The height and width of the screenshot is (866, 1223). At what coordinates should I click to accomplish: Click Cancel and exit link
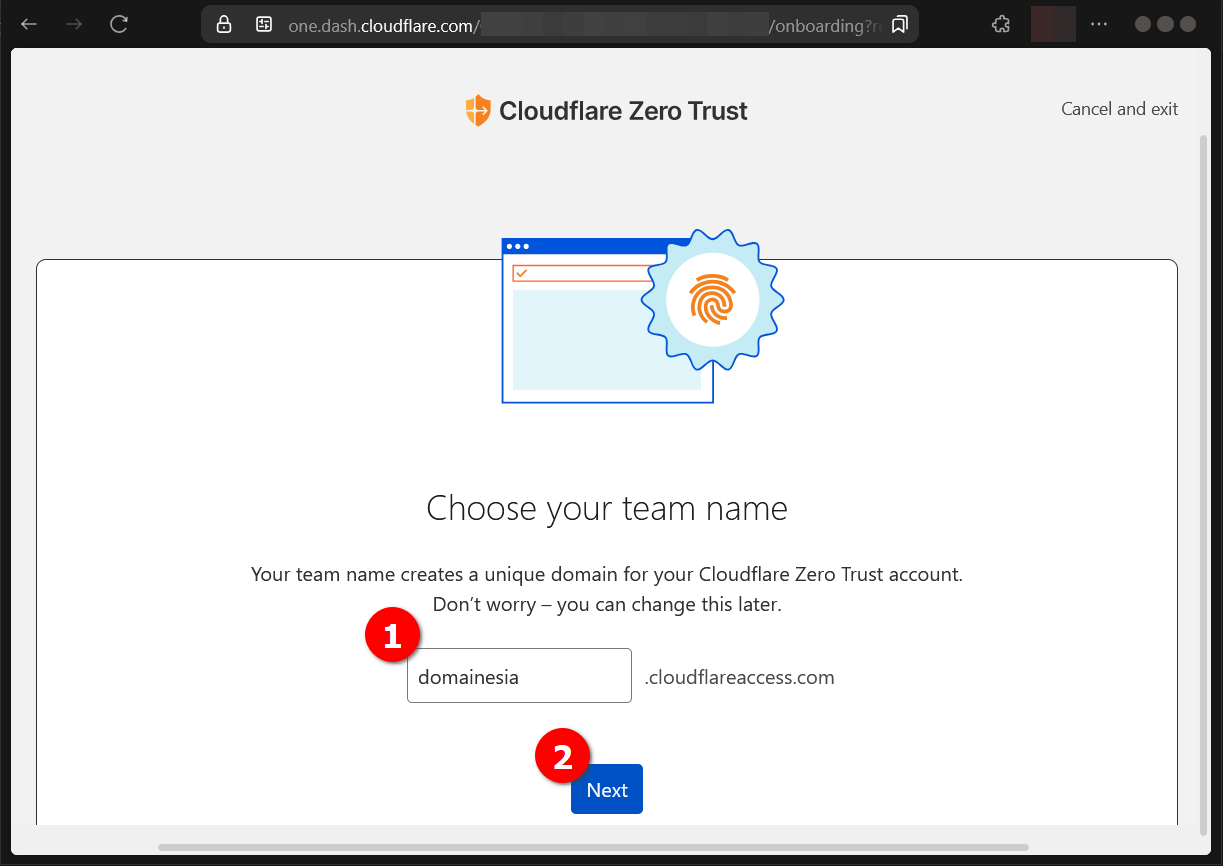tap(1119, 109)
